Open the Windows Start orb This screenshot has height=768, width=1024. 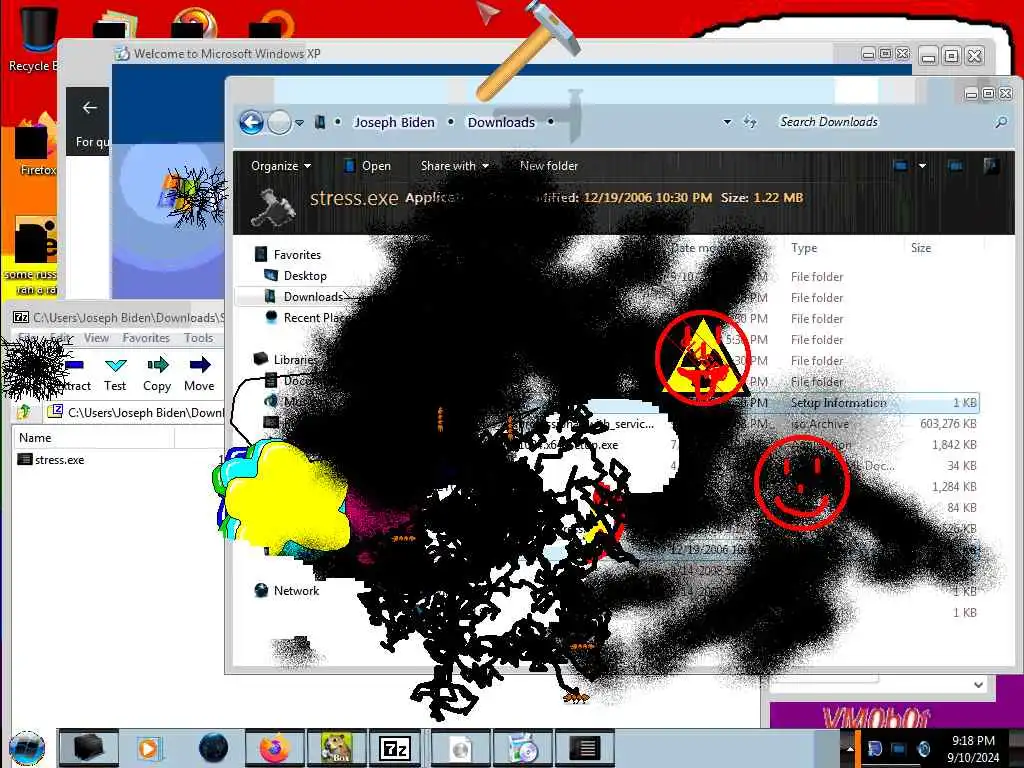(x=27, y=748)
